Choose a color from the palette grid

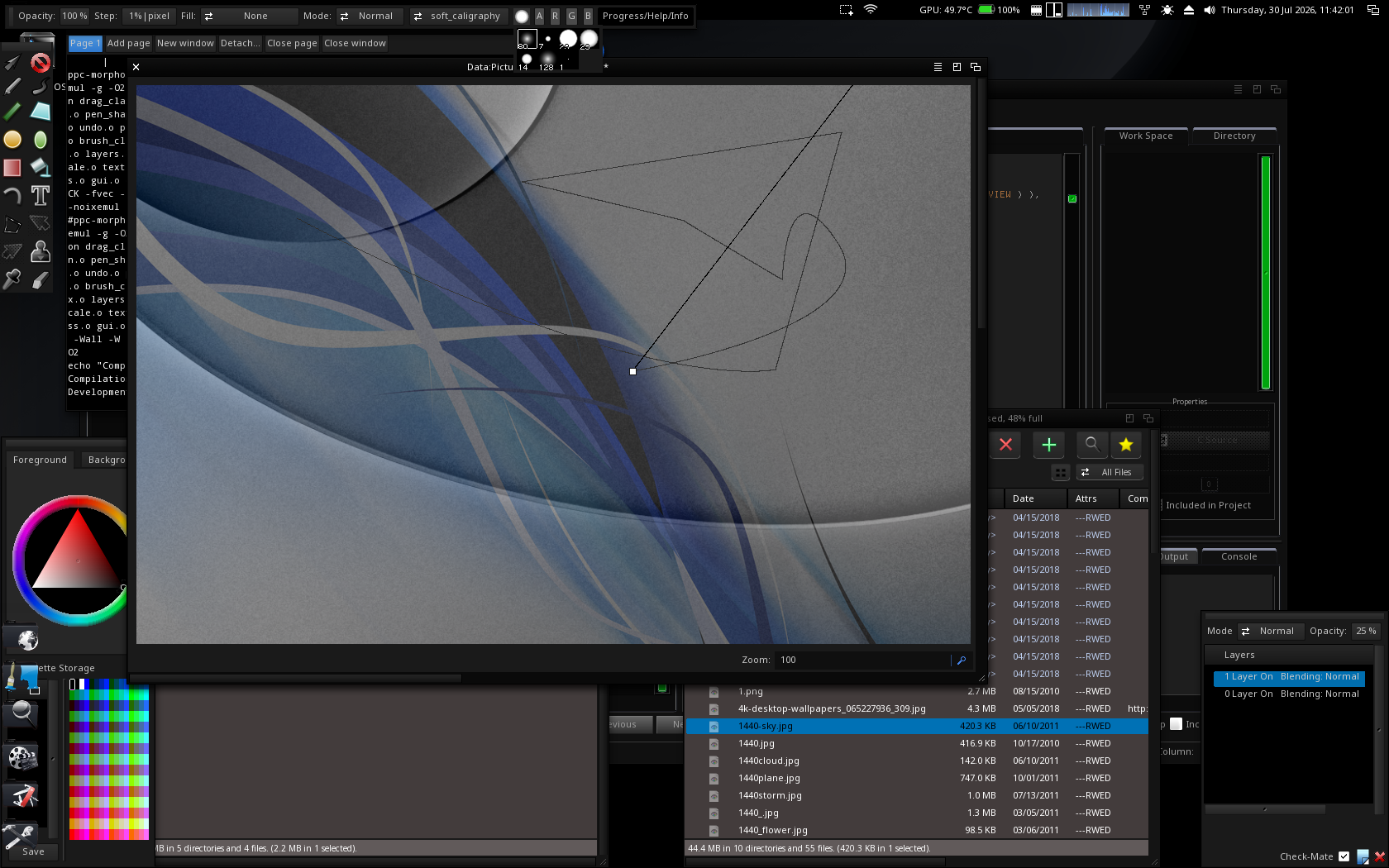pyautogui.click(x=108, y=760)
